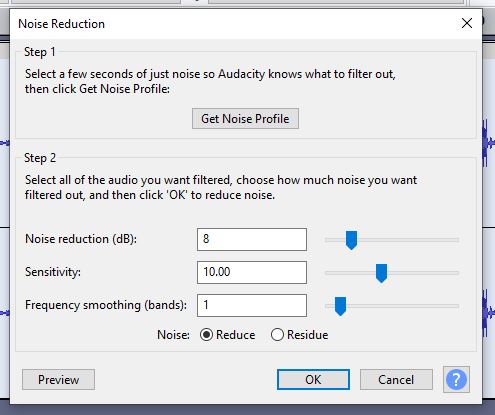Click the Noise reduction (dB) label

coord(81,239)
